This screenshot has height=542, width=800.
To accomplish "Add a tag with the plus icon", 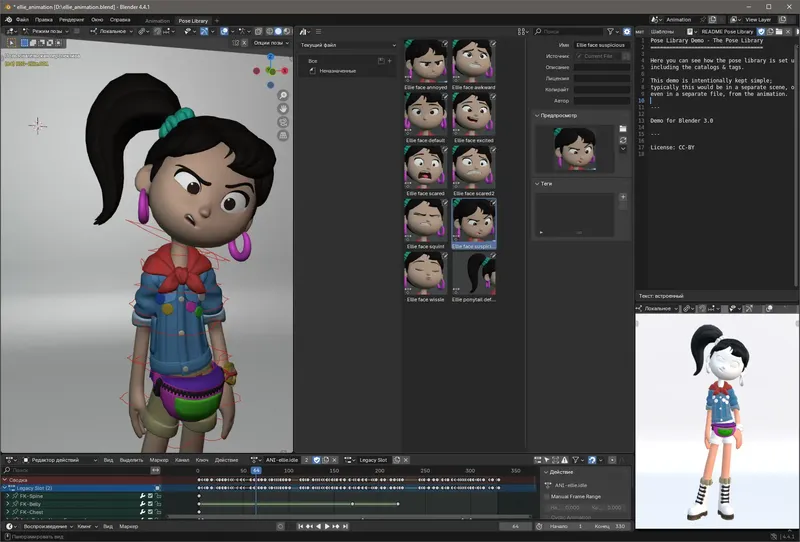I will pos(623,197).
